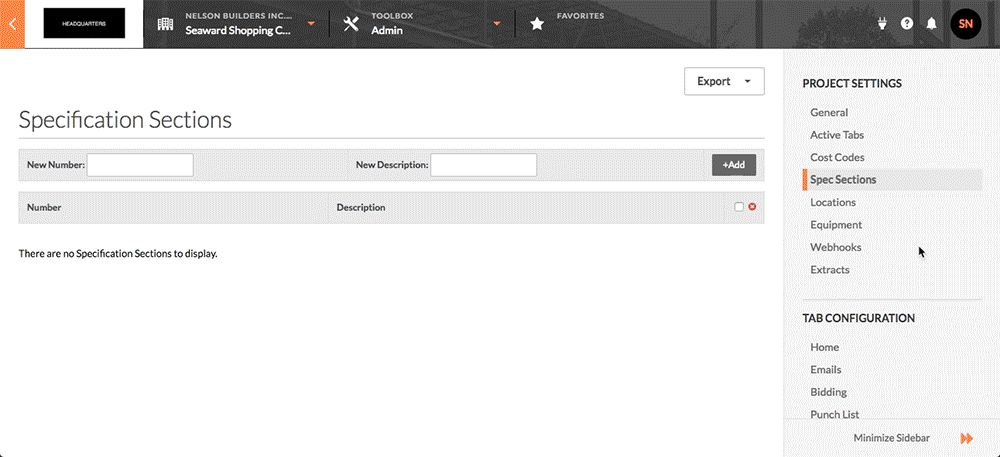Image resolution: width=1000 pixels, height=457 pixels.
Task: Open Cost Codes in project settings
Action: click(837, 157)
